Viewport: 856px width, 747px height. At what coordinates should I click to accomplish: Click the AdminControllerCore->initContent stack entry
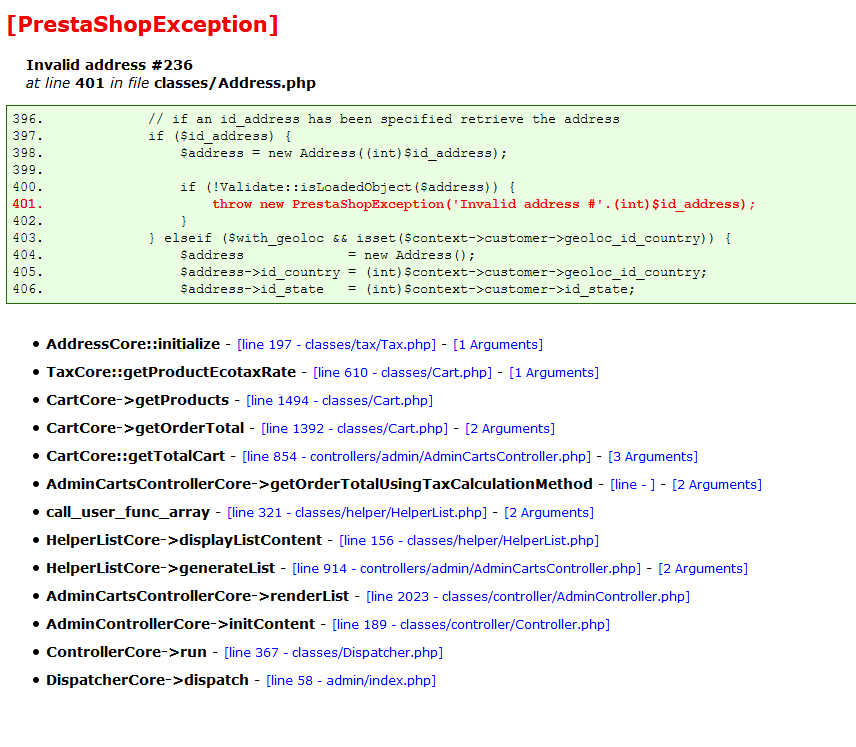tap(180, 624)
